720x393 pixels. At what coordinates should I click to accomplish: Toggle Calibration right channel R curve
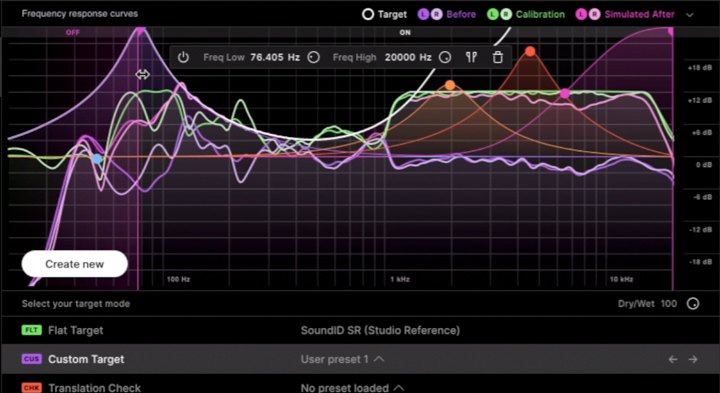point(506,14)
